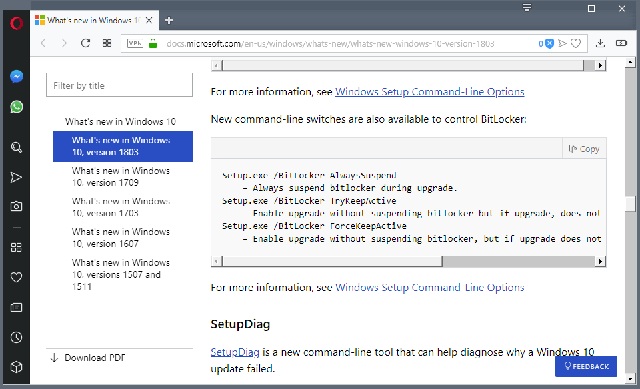This screenshot has width=640, height=389.
Task: Open the Opera menu logo
Action: click(16, 23)
